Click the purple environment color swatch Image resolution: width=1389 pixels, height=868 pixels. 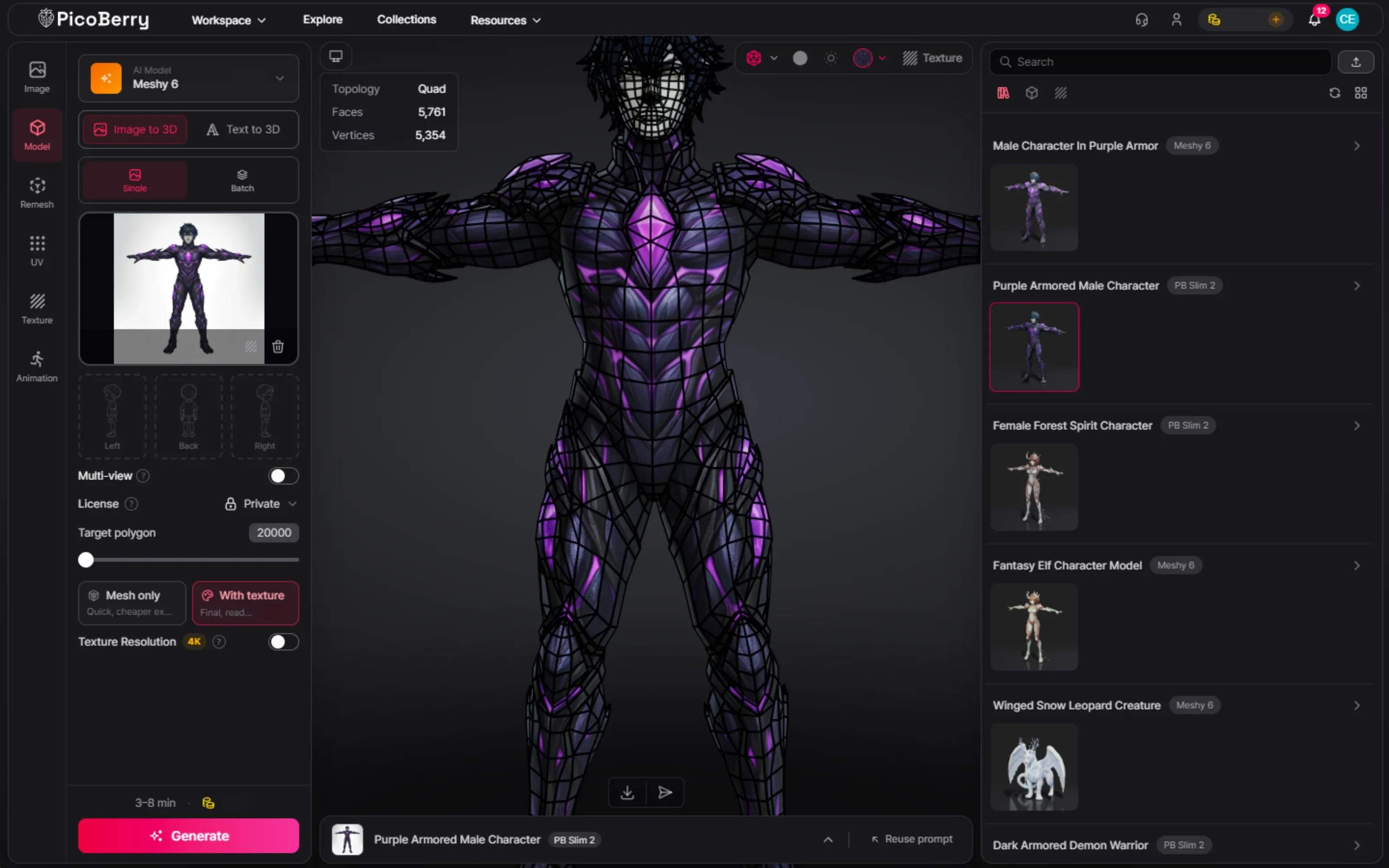tap(862, 58)
